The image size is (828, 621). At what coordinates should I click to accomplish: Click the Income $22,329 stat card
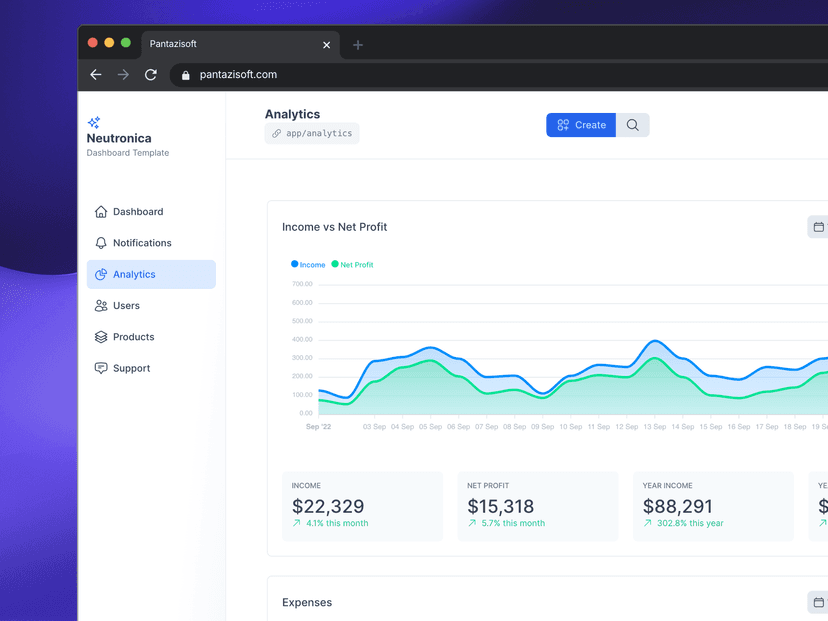click(362, 506)
